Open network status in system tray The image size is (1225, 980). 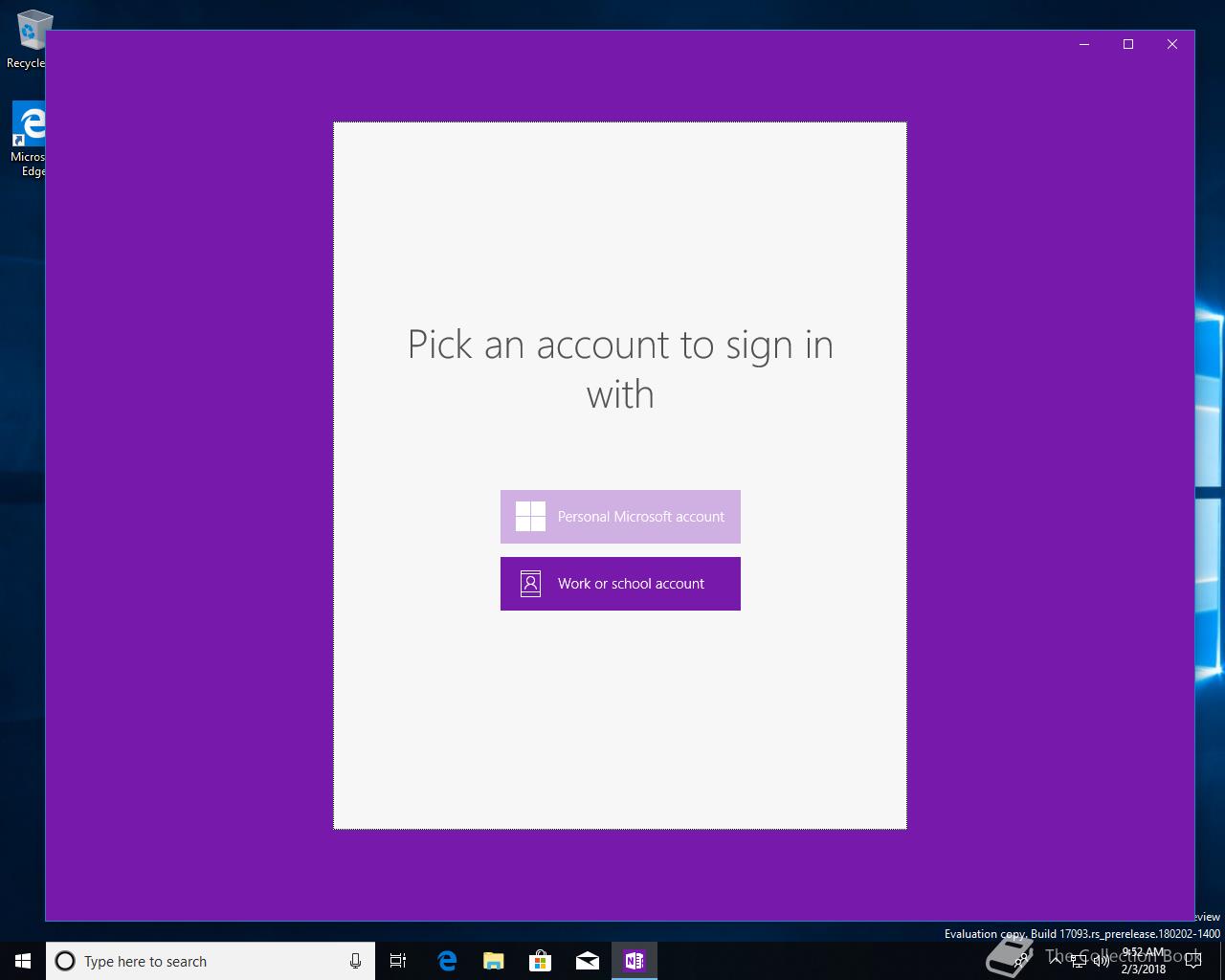point(1079,961)
